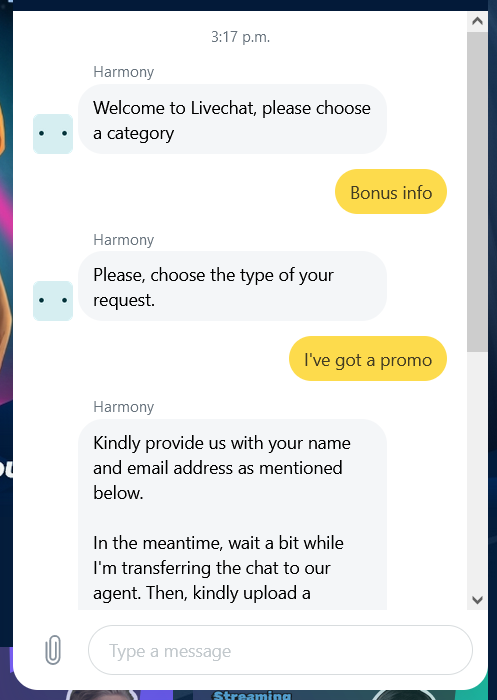Click the 'Please, choose the type' message bubble
This screenshot has width=497, height=700.
click(232, 286)
